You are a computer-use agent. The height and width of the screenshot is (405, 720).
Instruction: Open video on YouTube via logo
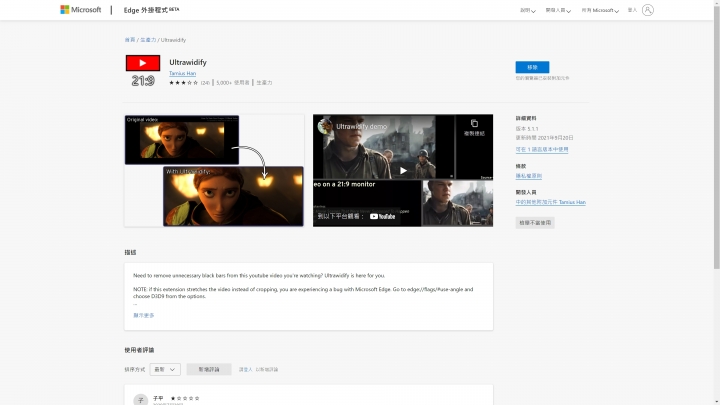pos(382,216)
